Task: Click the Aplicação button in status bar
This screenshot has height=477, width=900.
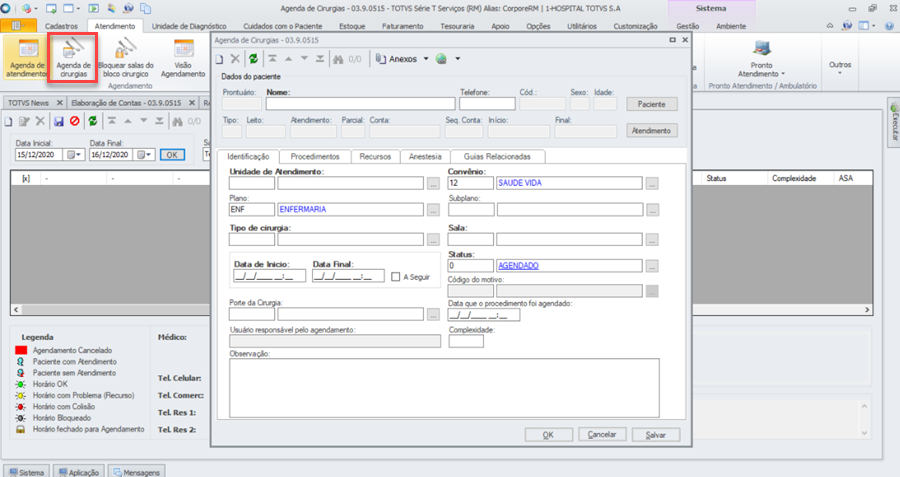Action: pos(79,472)
